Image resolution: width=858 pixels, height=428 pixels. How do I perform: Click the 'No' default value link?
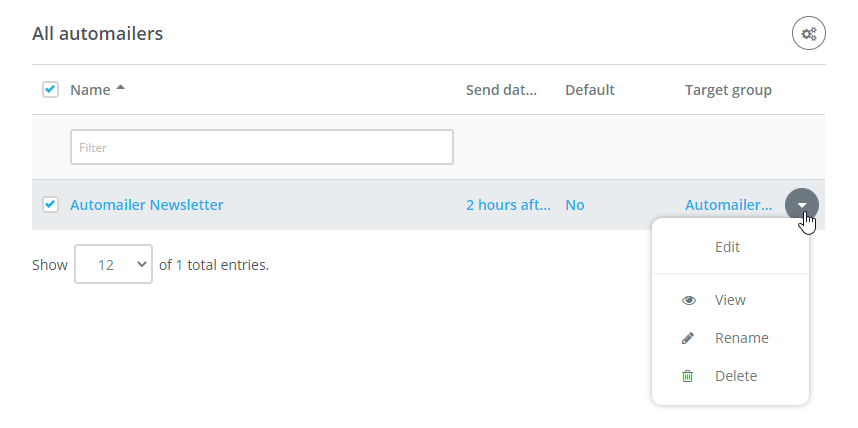[575, 205]
